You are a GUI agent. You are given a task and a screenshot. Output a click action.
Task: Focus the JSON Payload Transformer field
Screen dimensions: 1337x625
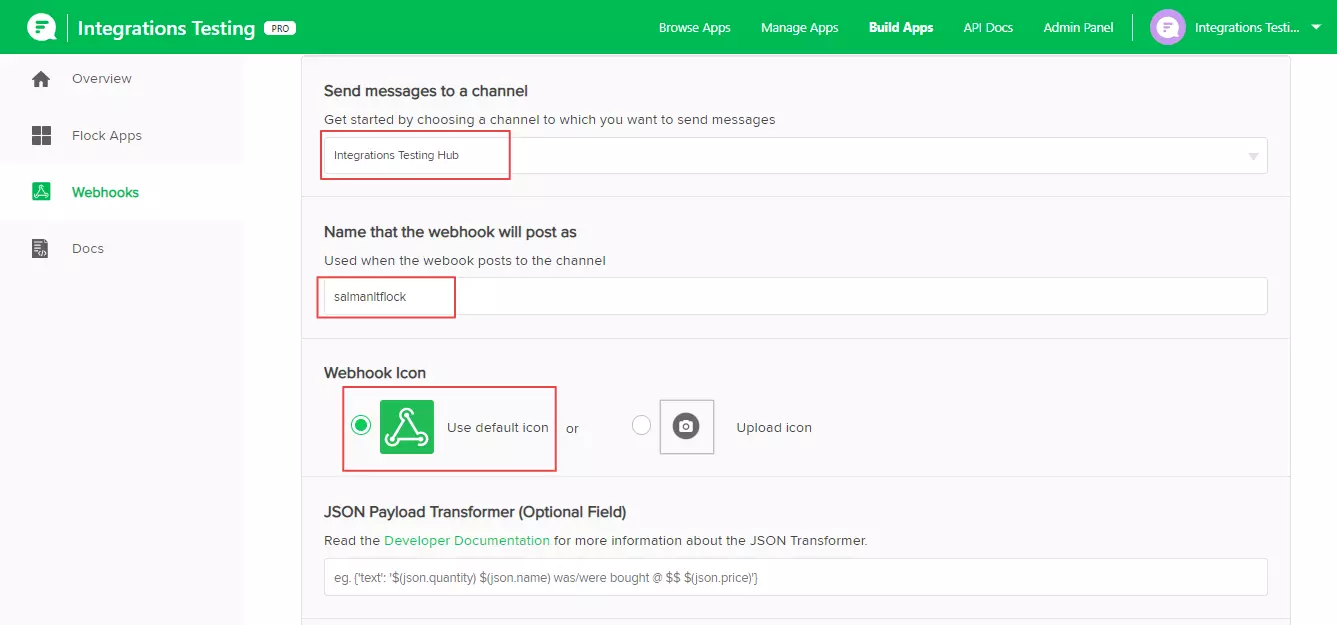[795, 577]
